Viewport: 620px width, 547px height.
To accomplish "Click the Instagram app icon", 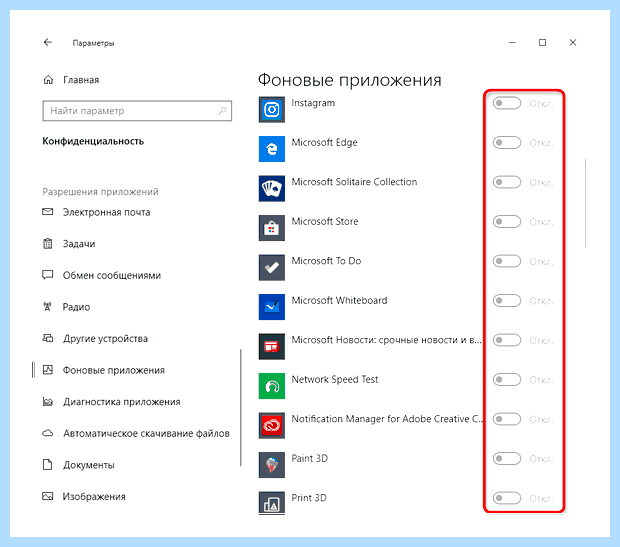I will (x=272, y=110).
